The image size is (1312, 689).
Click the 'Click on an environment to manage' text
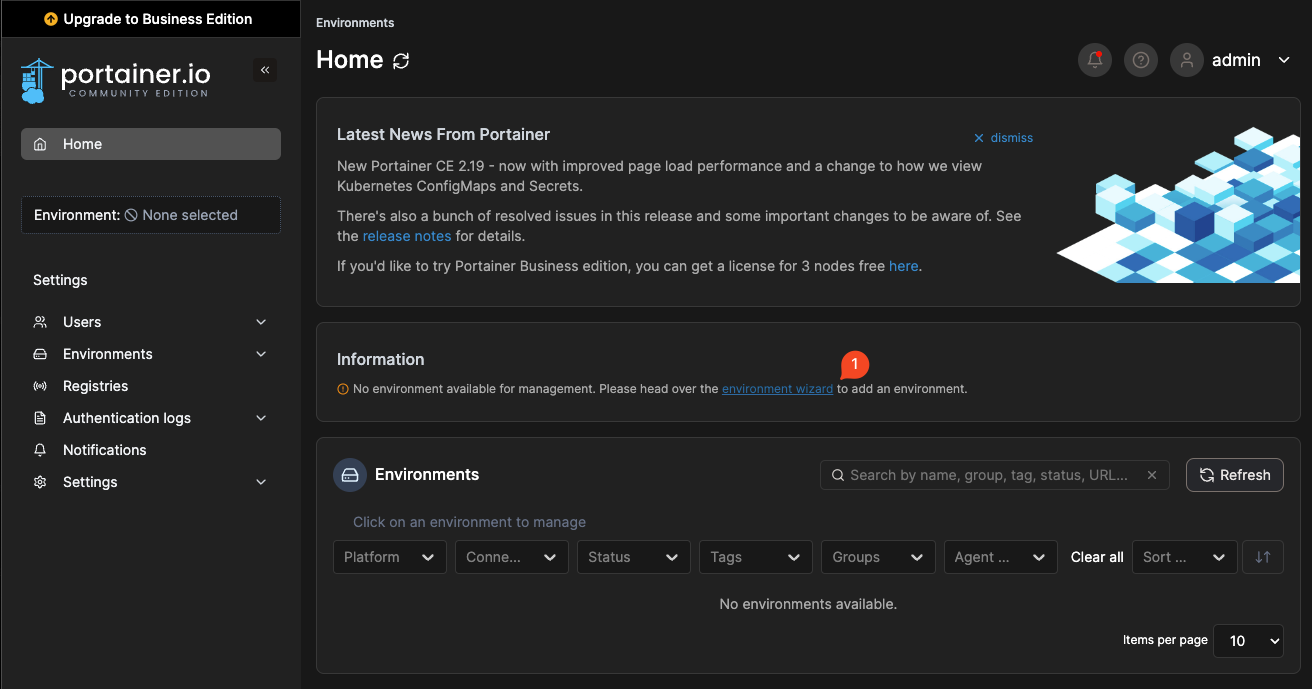pos(469,522)
